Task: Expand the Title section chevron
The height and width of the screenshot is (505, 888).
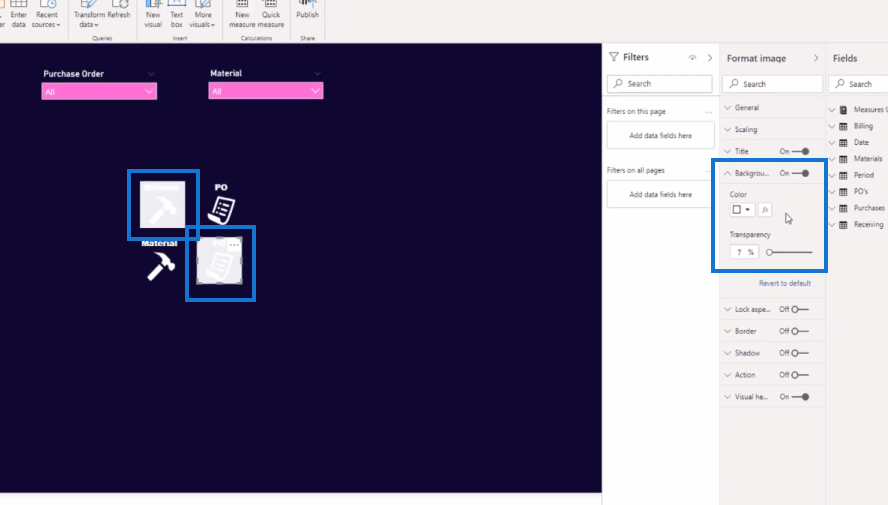Action: pyautogui.click(x=728, y=151)
